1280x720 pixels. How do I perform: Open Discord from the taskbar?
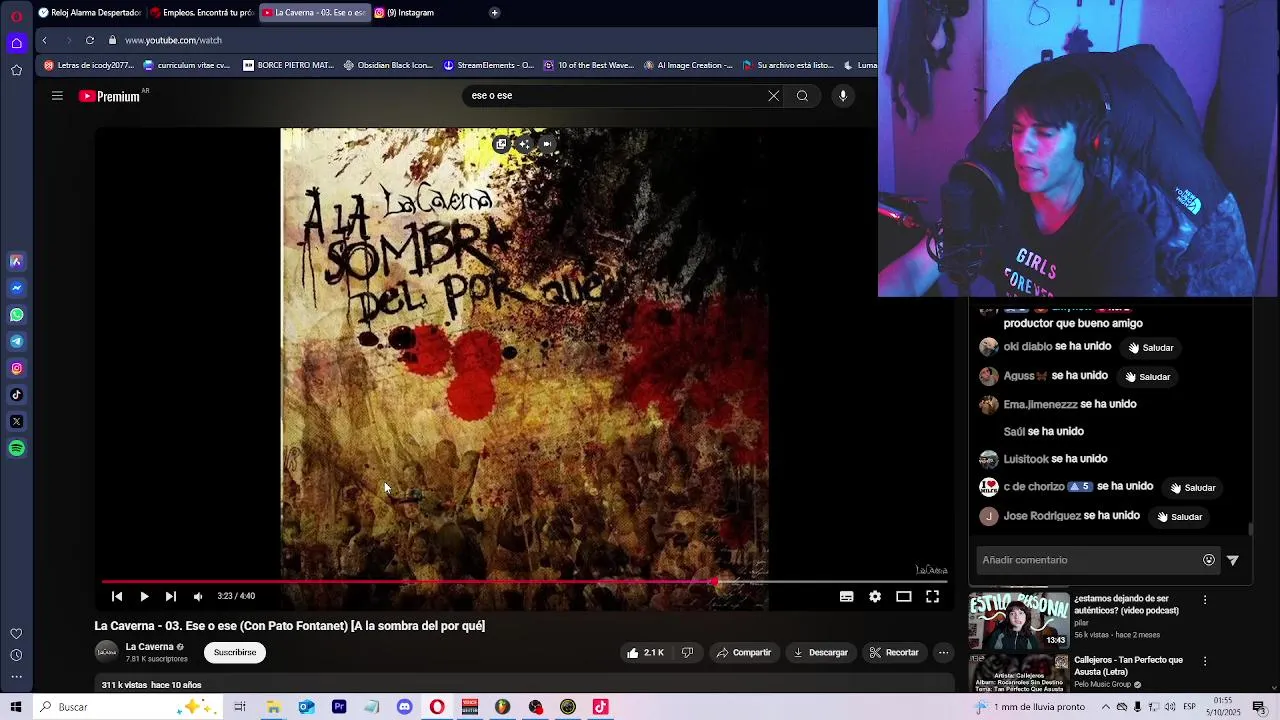[x=404, y=707]
